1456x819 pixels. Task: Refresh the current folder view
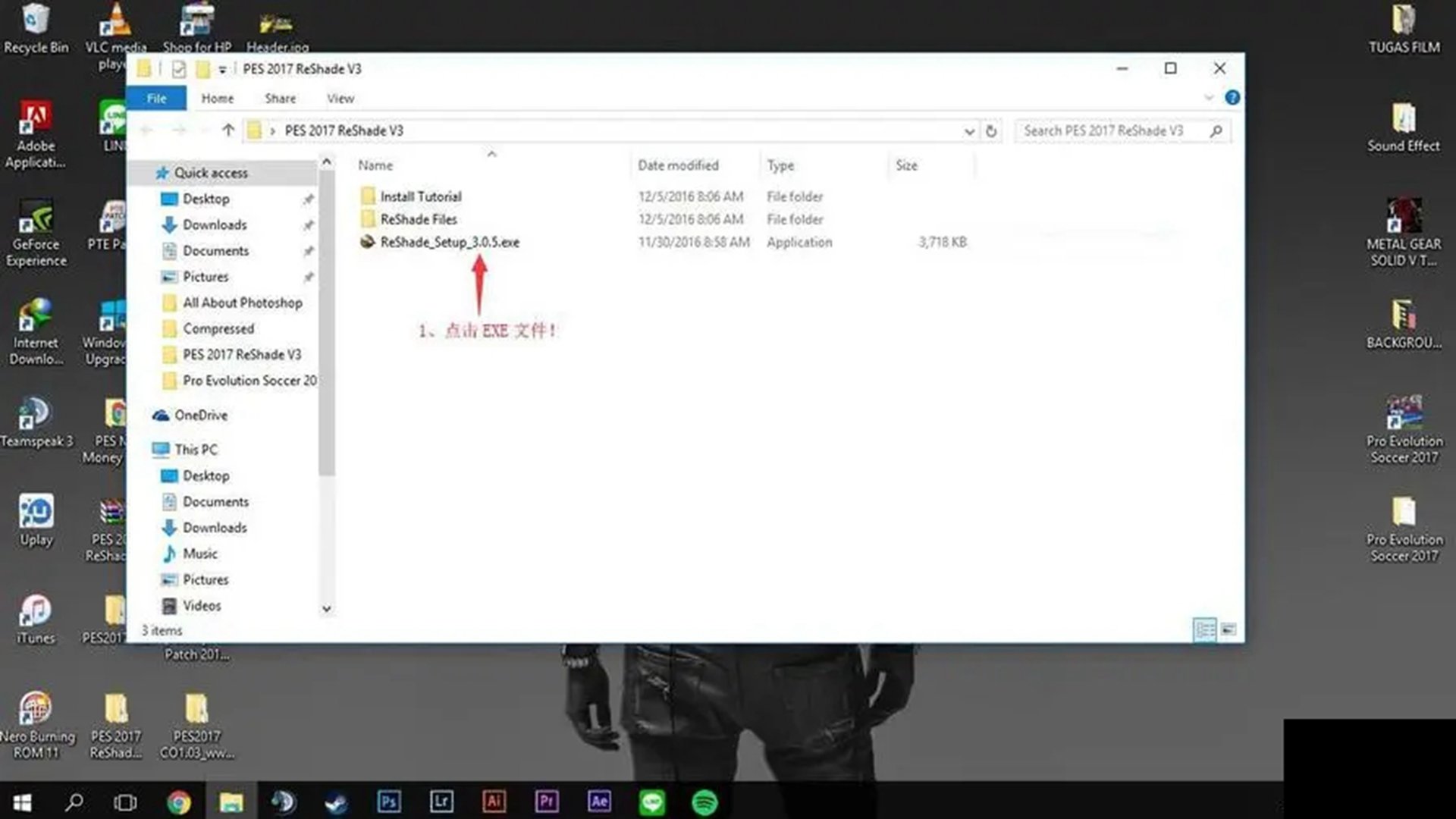coord(990,130)
